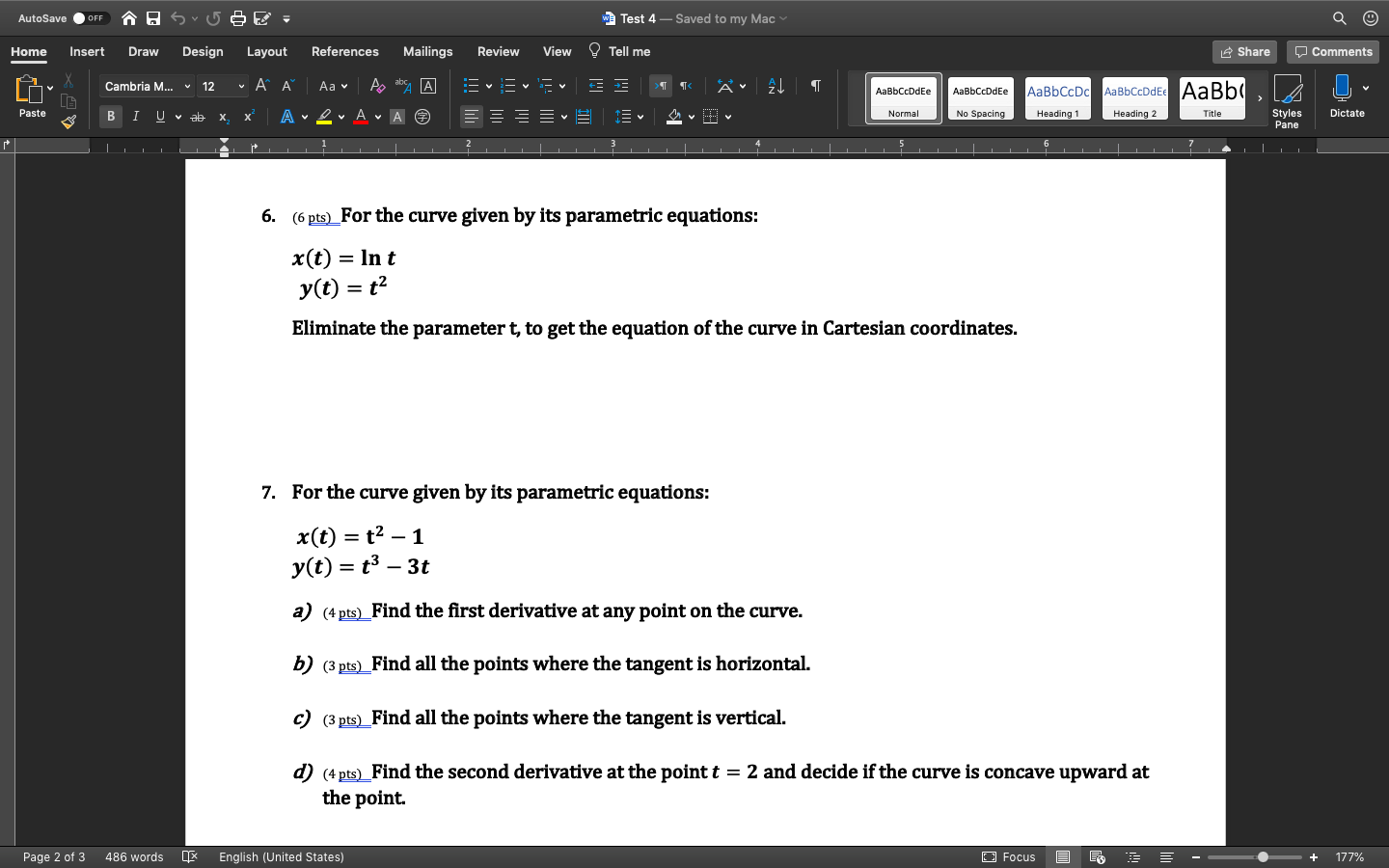Screen dimensions: 1389x868
Task: Click the Clear Formatting icon
Action: 377,86
